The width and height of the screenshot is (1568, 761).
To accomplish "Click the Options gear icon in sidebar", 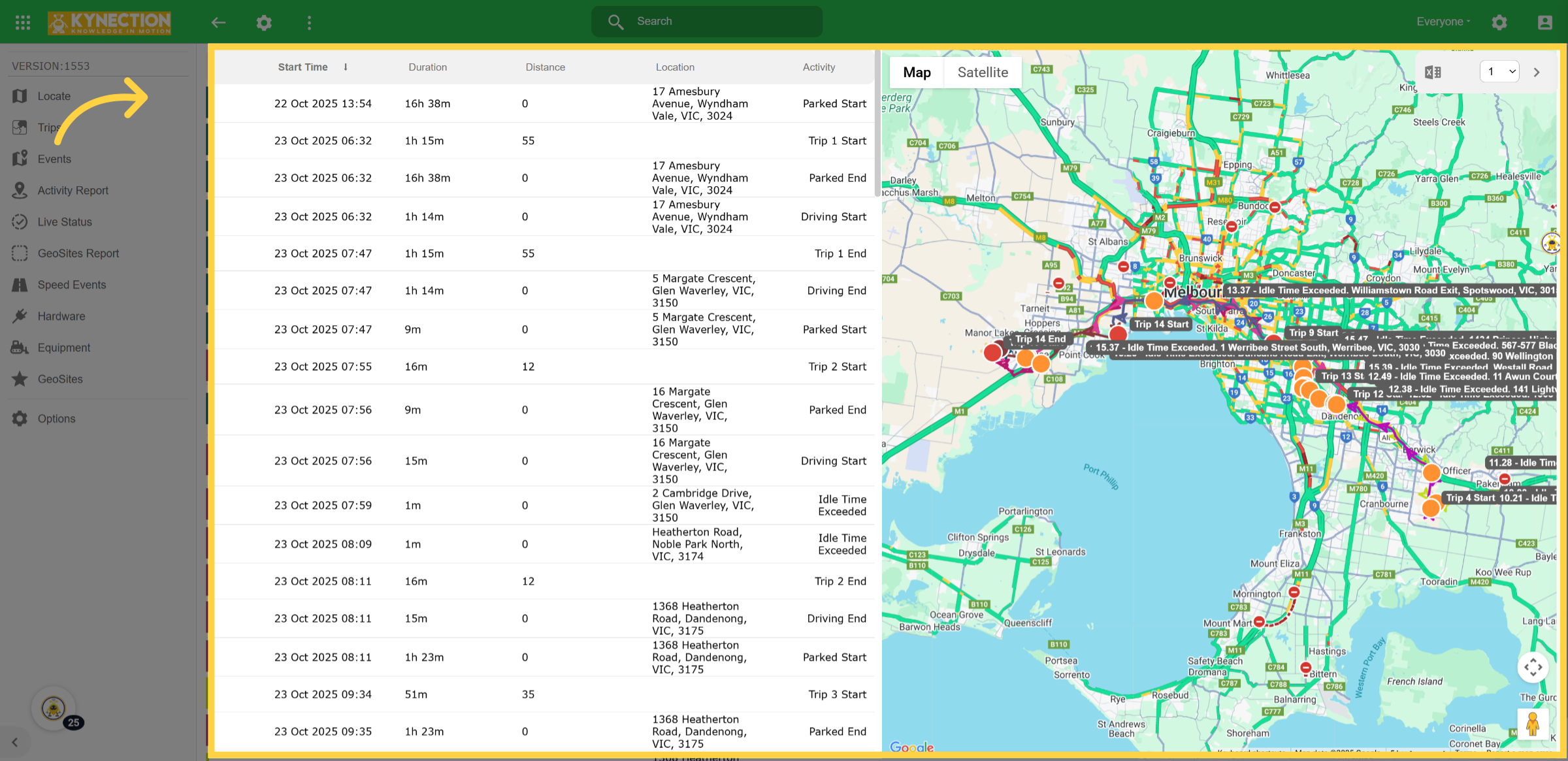I will 20,418.
